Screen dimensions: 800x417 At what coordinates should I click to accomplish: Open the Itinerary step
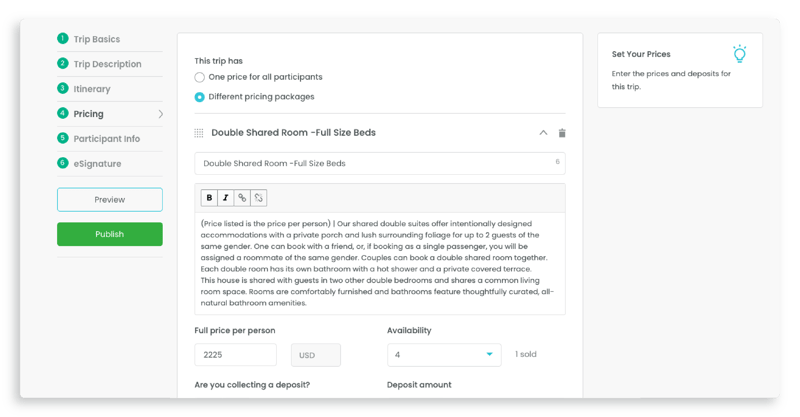pos(91,89)
